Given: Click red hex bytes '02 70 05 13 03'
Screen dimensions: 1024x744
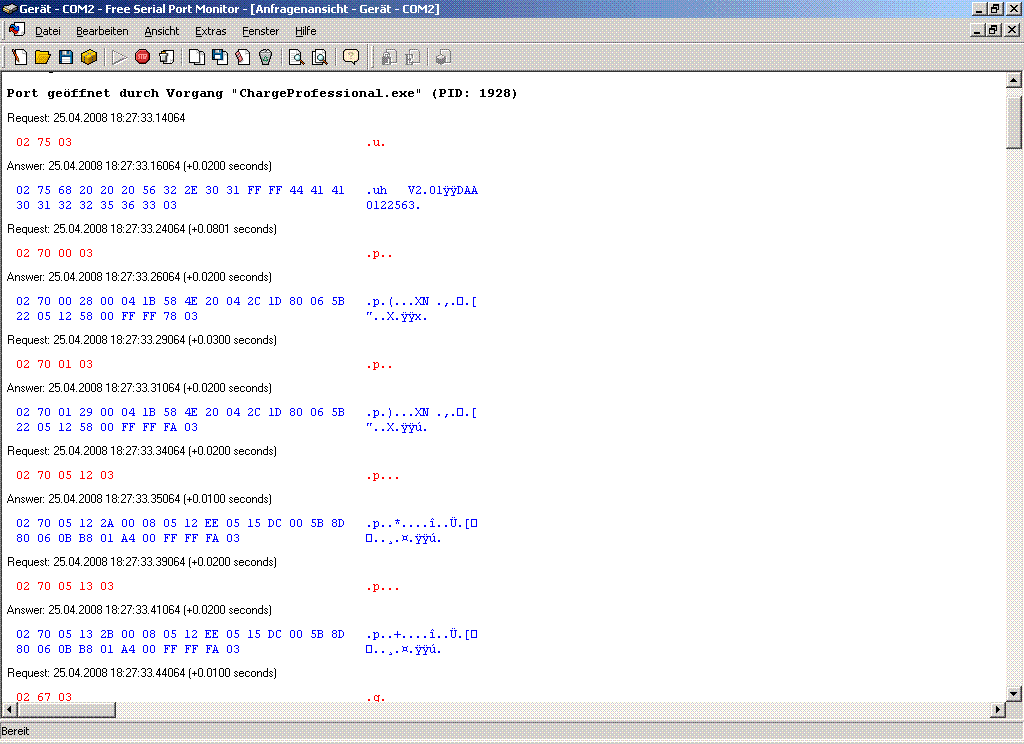Looking at the screenshot, I should 65,587.
